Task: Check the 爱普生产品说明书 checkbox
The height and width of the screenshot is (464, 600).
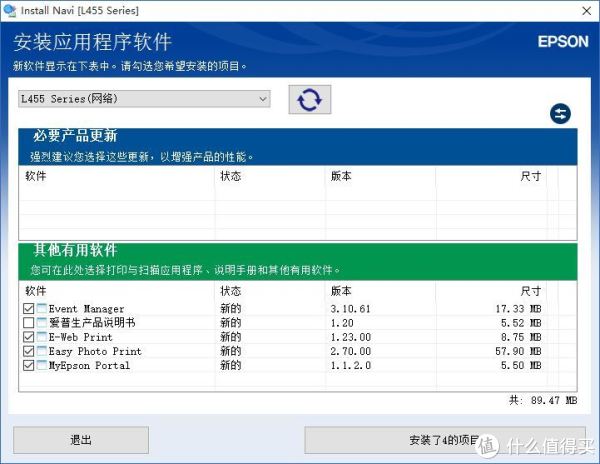Action: tap(29, 322)
